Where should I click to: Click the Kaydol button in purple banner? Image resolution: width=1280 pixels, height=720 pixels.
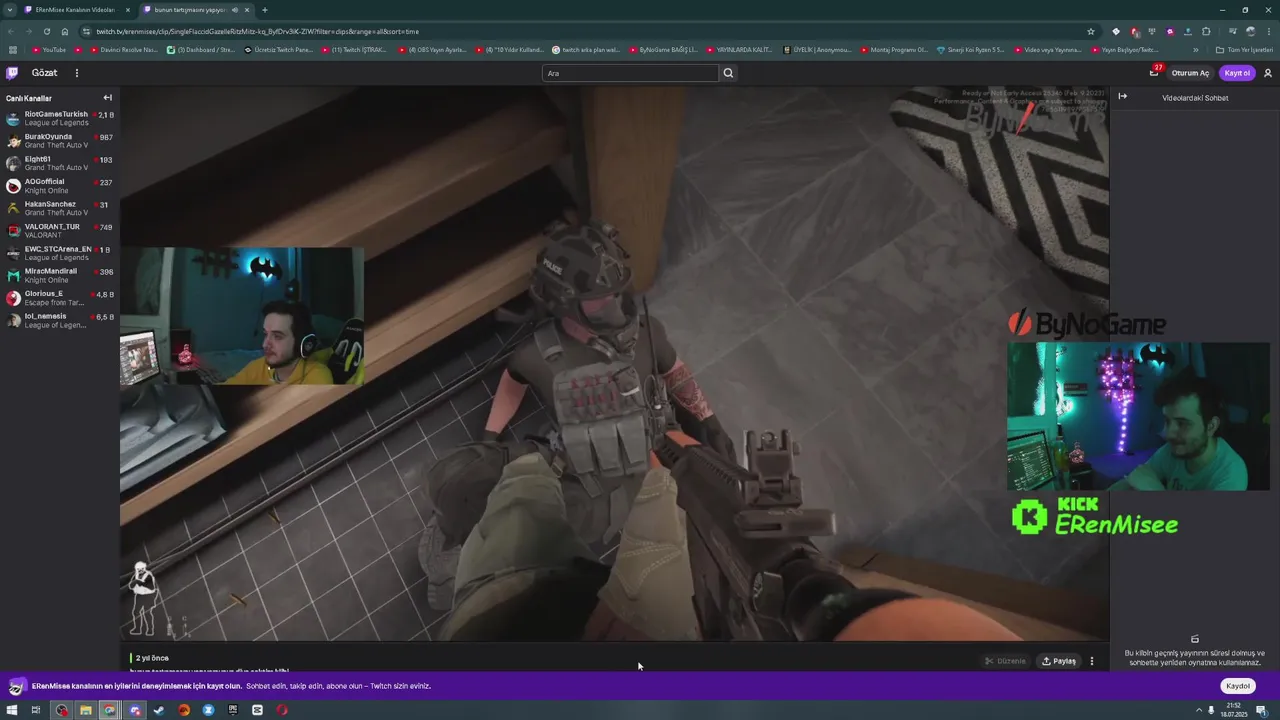point(1238,686)
